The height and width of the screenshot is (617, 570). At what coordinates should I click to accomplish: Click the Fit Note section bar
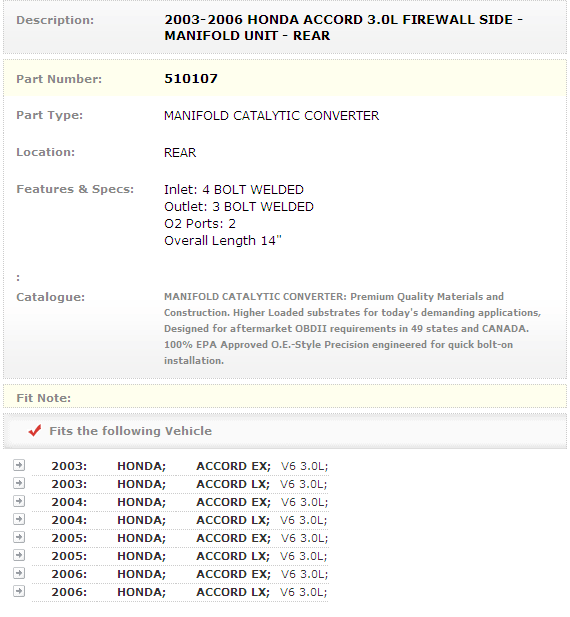285,397
